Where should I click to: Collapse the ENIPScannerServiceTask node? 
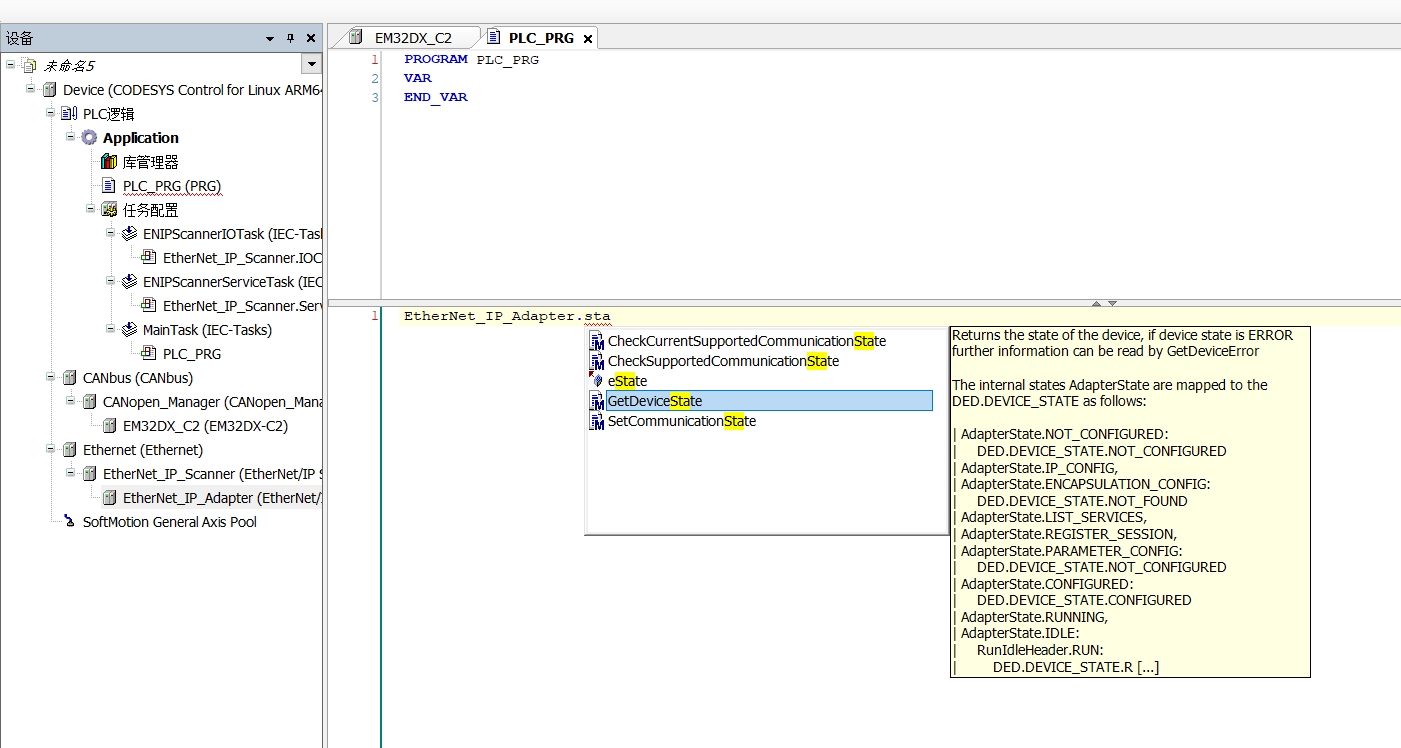(x=111, y=281)
